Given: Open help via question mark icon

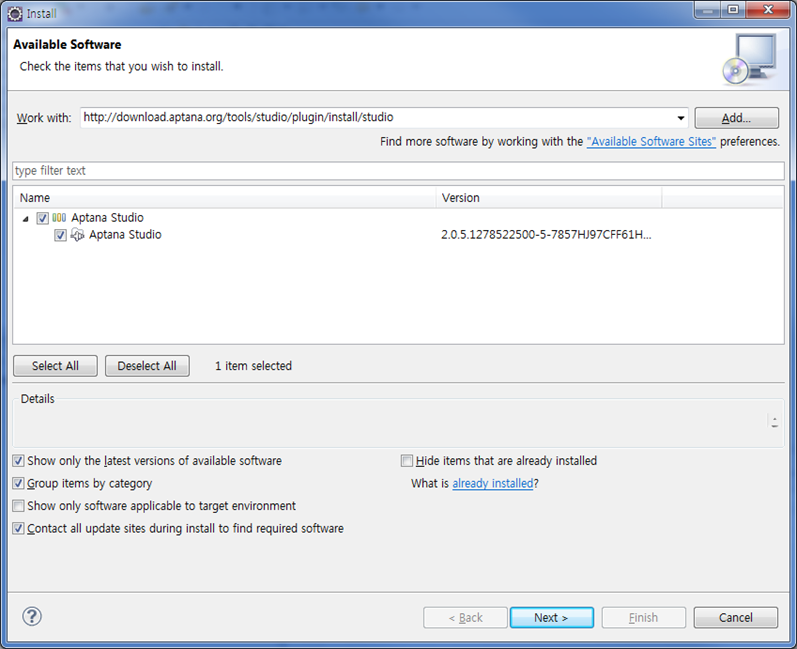Looking at the screenshot, I should click(32, 616).
